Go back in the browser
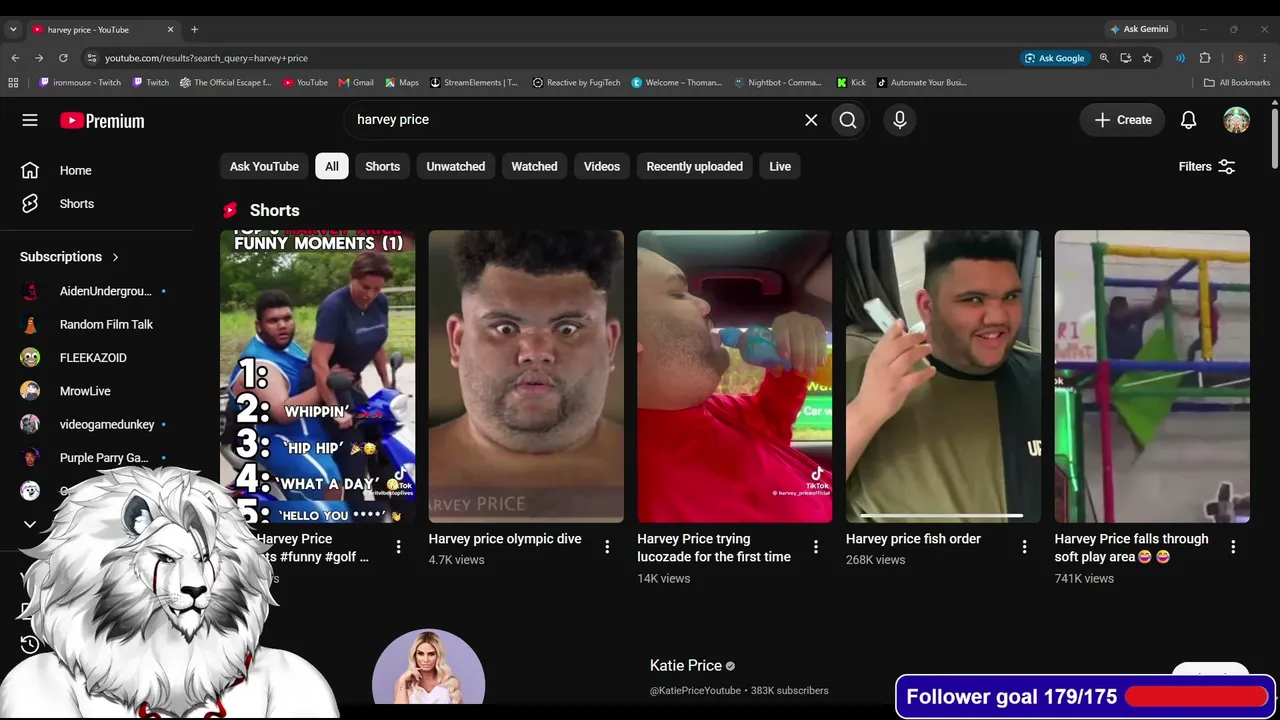This screenshot has height=720, width=1280. pyautogui.click(x=15, y=58)
